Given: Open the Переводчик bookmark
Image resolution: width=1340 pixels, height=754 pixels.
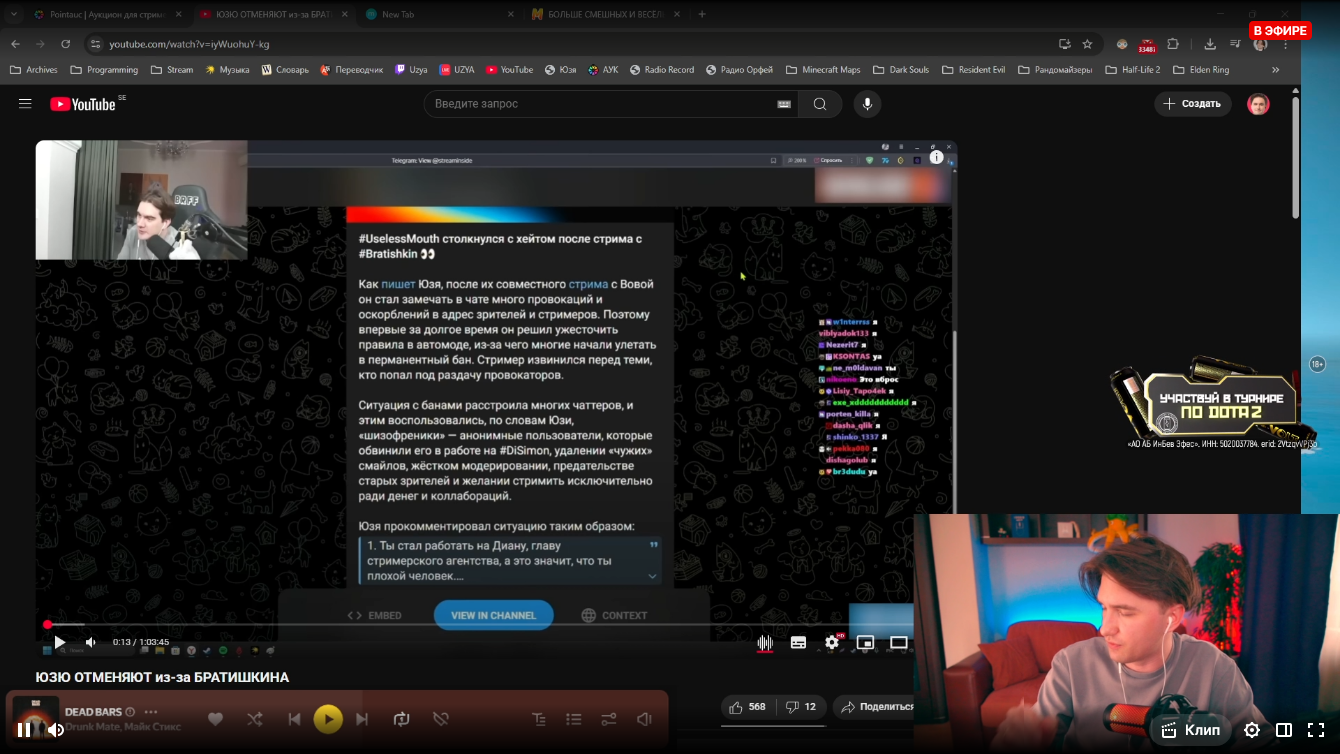Looking at the screenshot, I should [x=352, y=70].
